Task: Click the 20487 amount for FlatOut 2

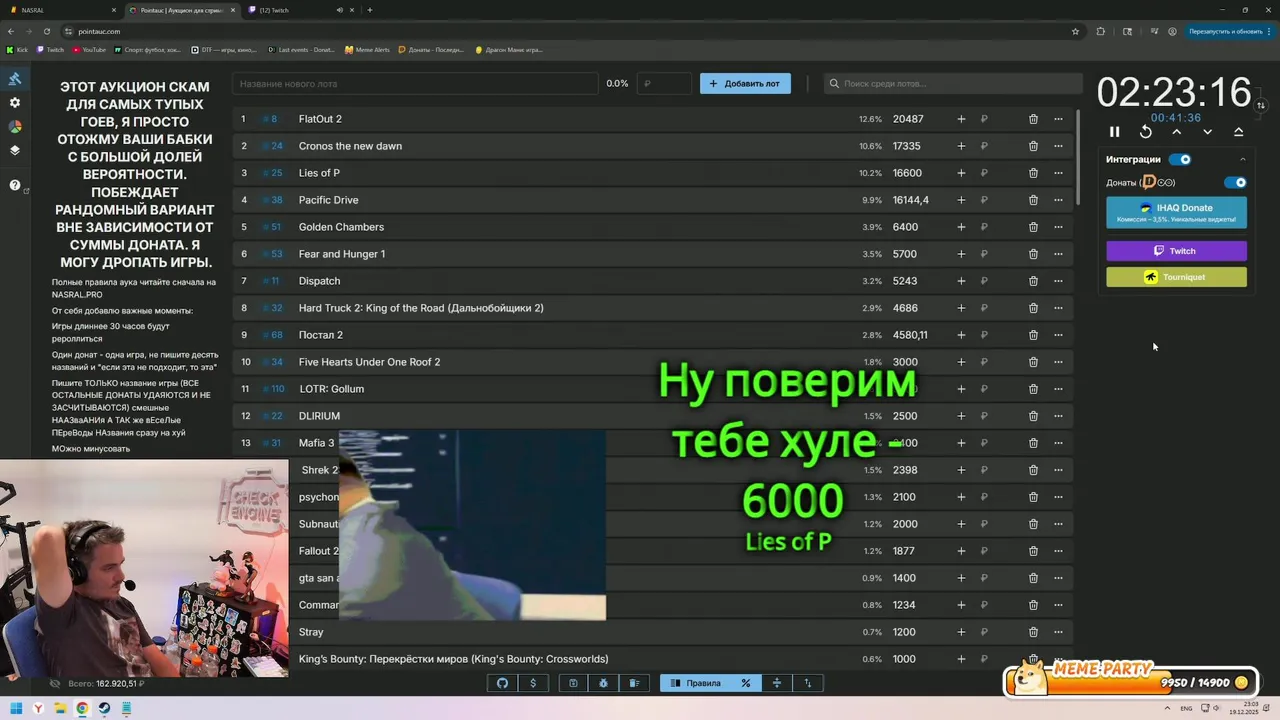Action: coord(908,119)
